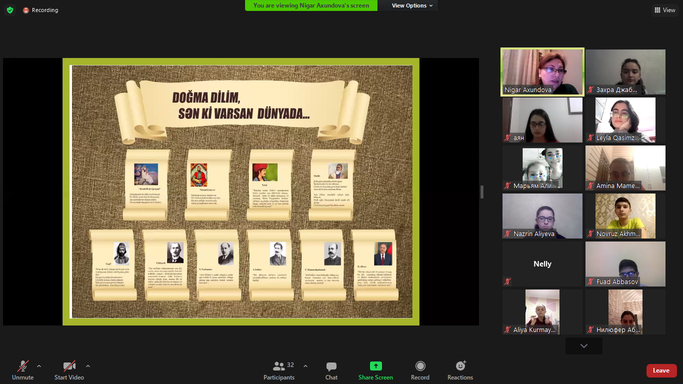Select Nigar Axundova's video thumbnail
The image size is (683, 384).
[542, 72]
